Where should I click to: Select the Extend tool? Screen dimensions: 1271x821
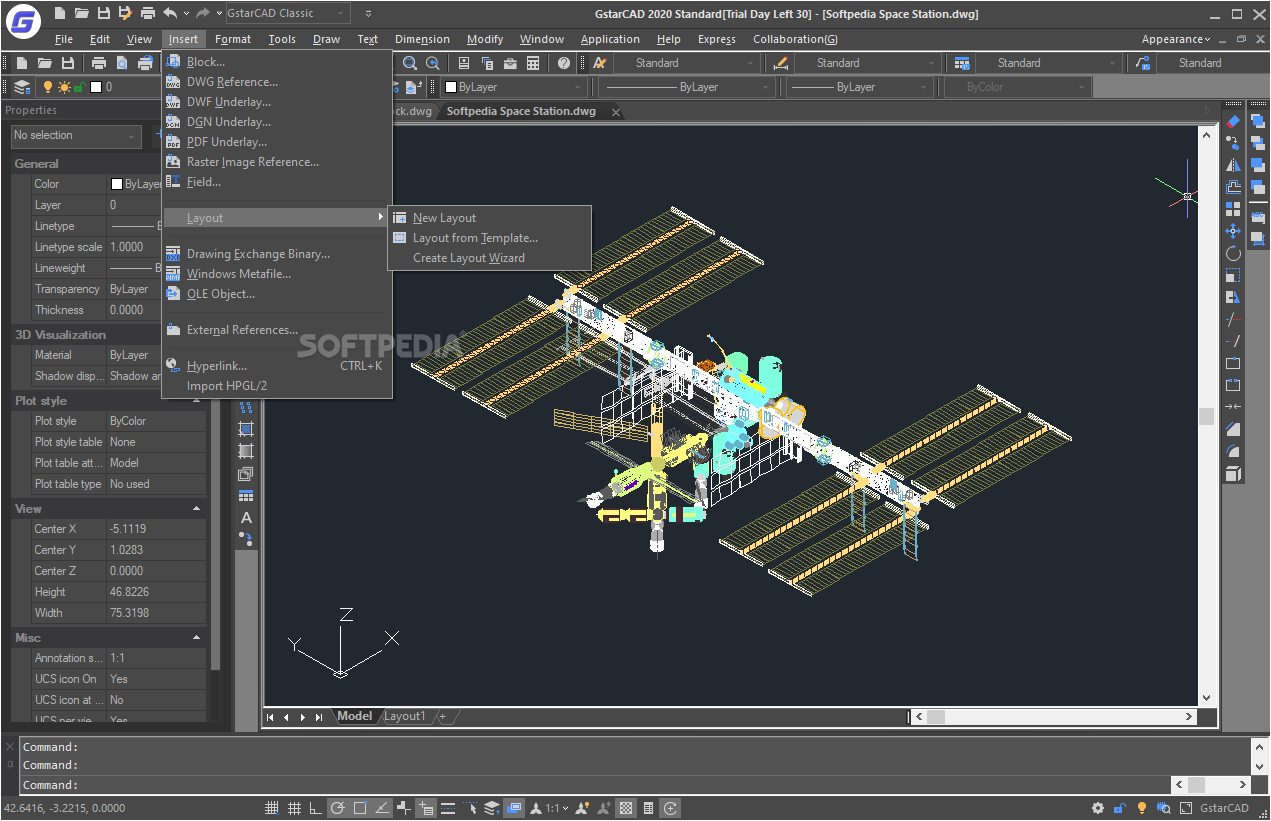coord(1233,341)
